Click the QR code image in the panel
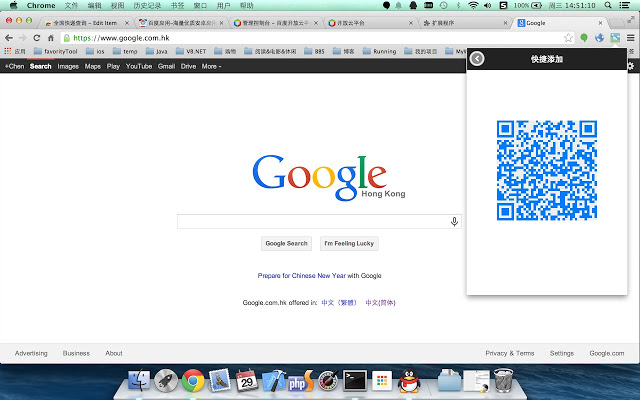640x400 pixels. tap(547, 170)
